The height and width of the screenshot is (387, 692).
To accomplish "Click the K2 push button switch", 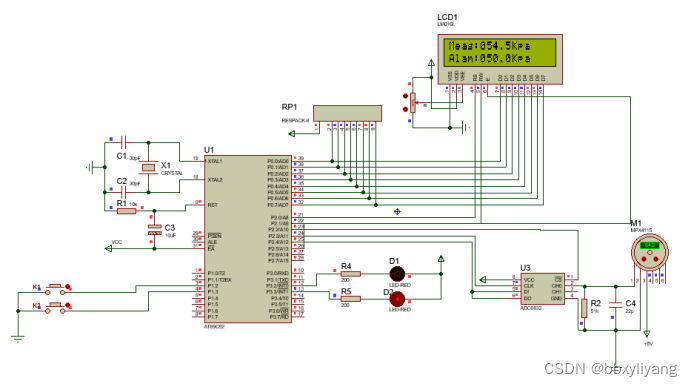I will [55, 308].
